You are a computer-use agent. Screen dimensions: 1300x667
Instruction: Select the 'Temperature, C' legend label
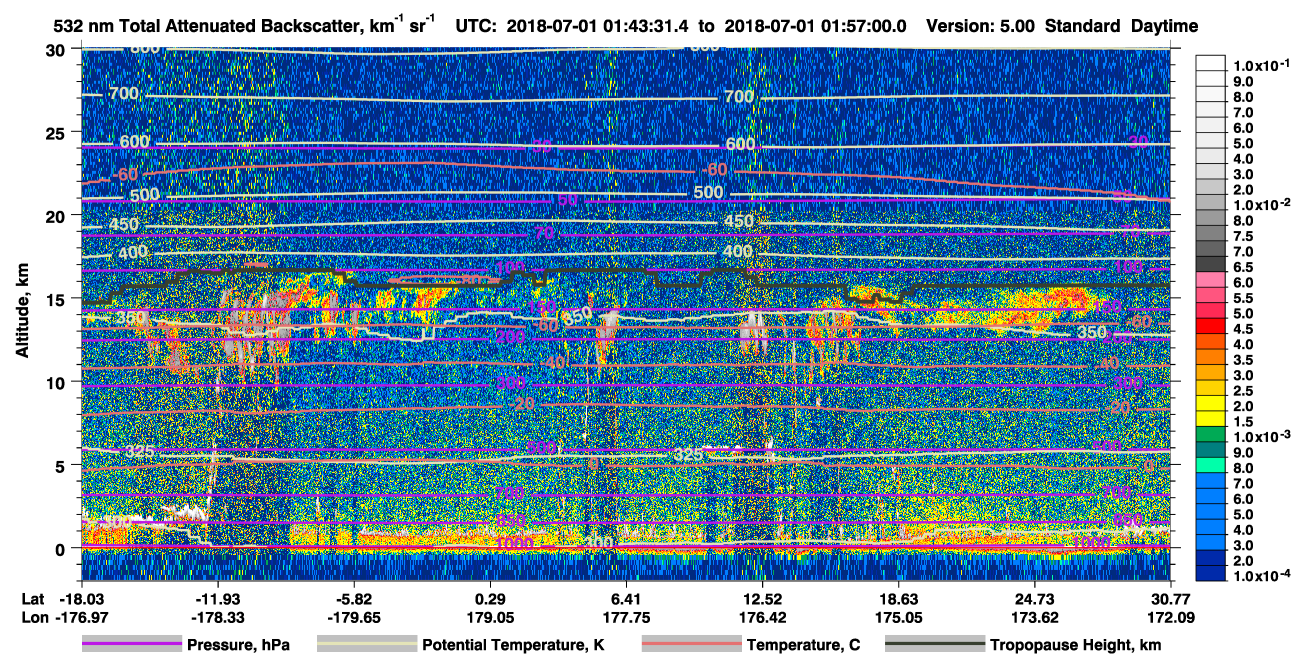tap(804, 645)
